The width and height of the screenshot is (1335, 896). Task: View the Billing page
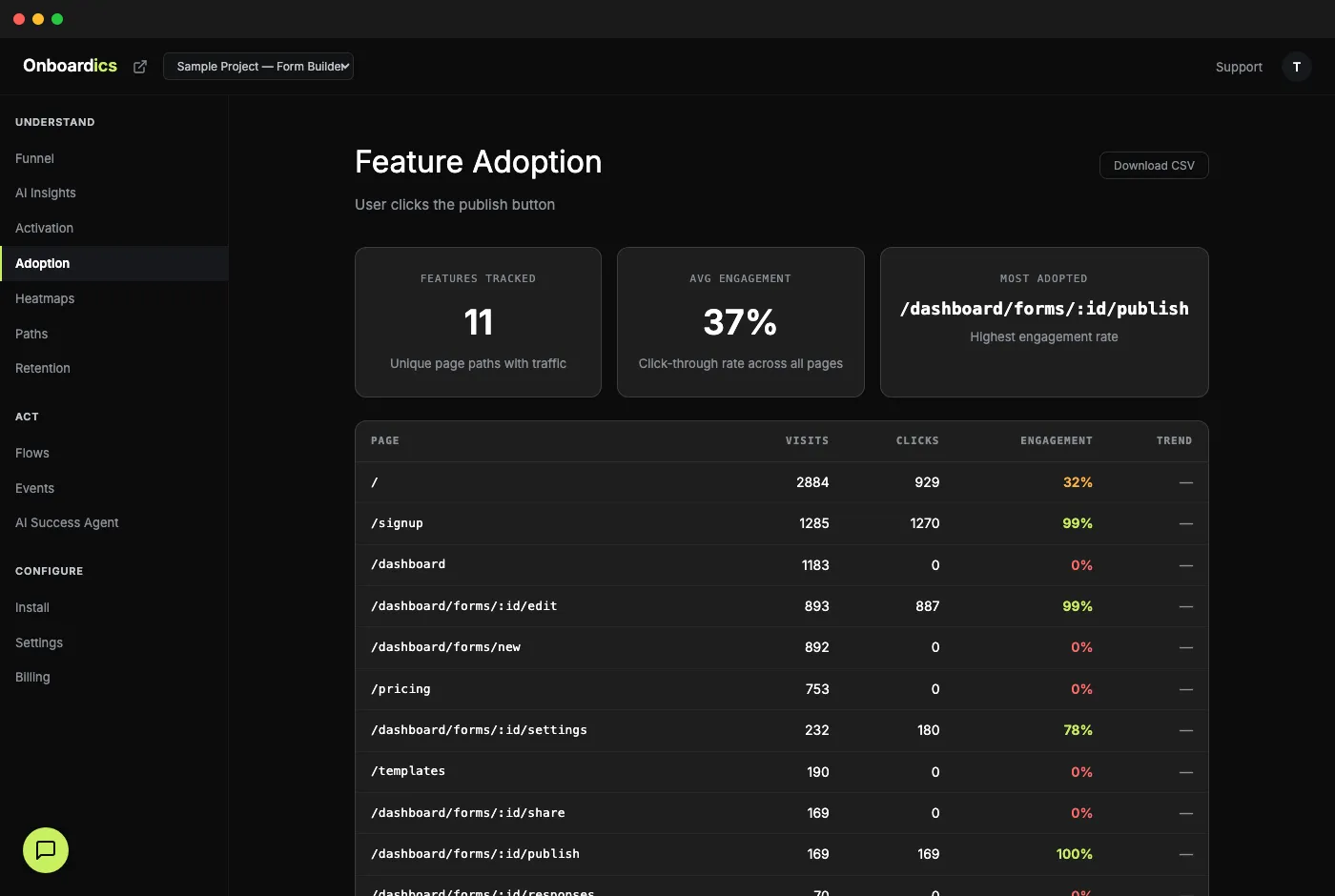pyautogui.click(x=31, y=677)
